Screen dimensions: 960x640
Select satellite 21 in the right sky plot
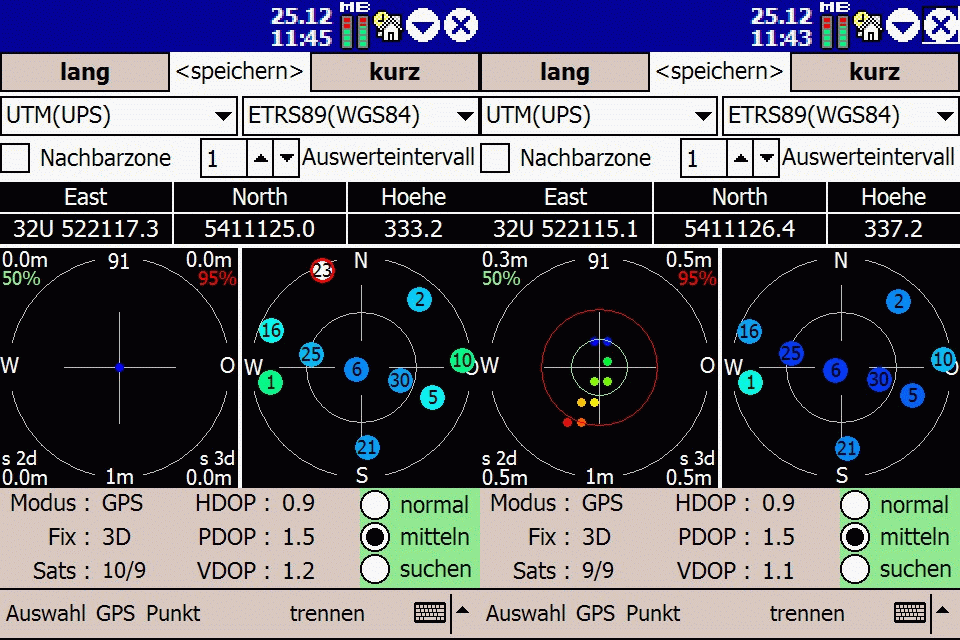(x=847, y=448)
